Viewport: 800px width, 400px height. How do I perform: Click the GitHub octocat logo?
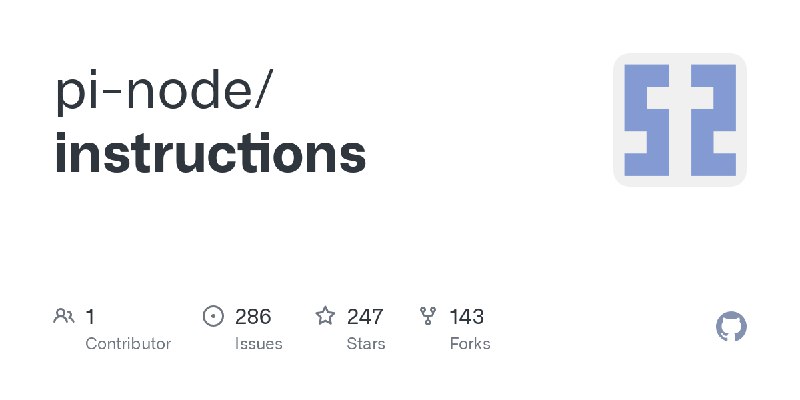[731, 327]
